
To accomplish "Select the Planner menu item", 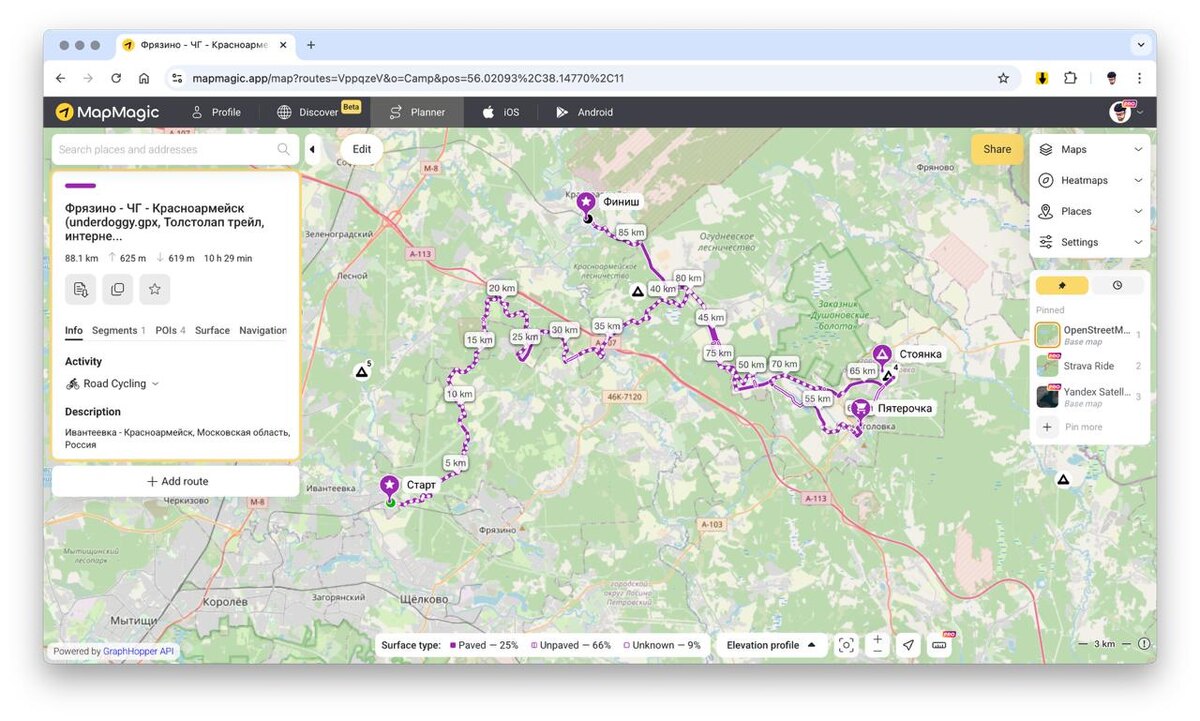I will click(417, 112).
